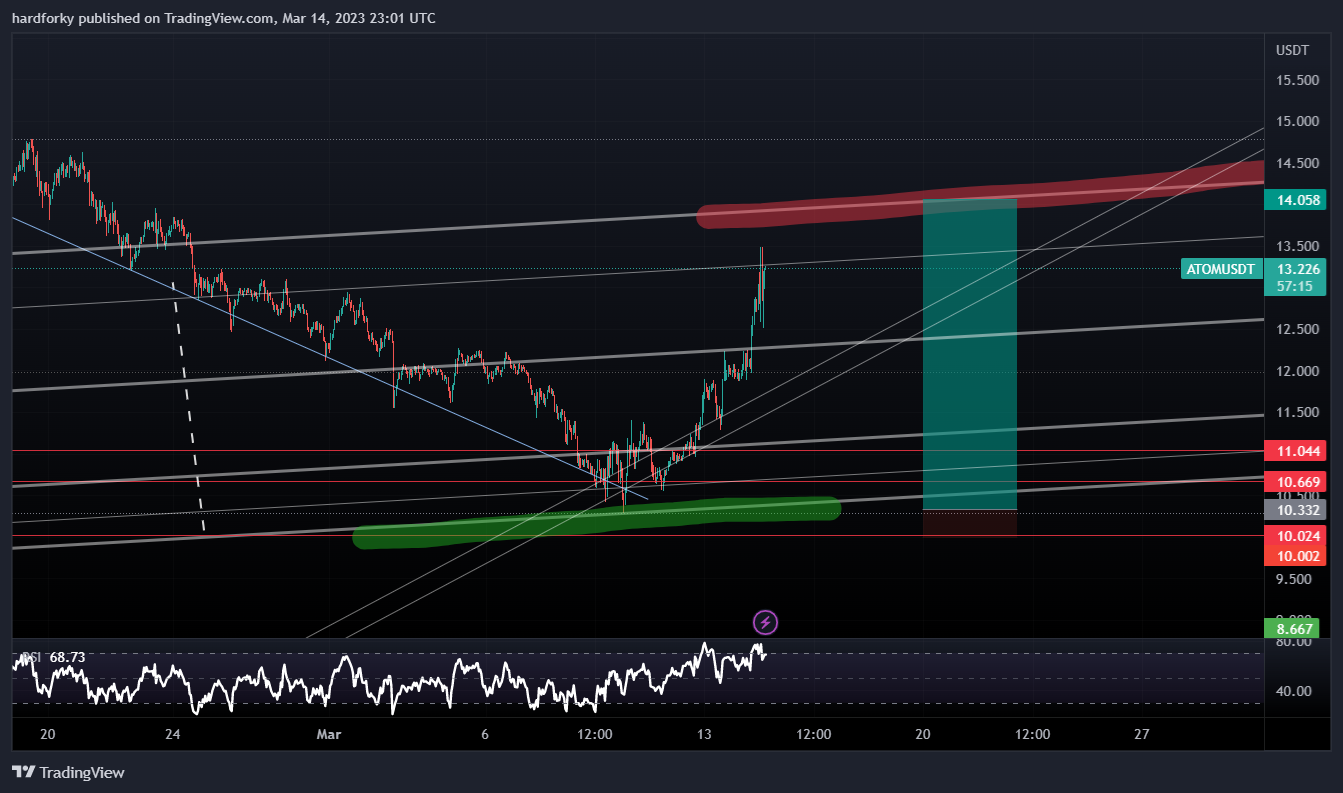The width and height of the screenshot is (1343, 793).
Task: Click the 10.002 red price label
Action: [1296, 556]
